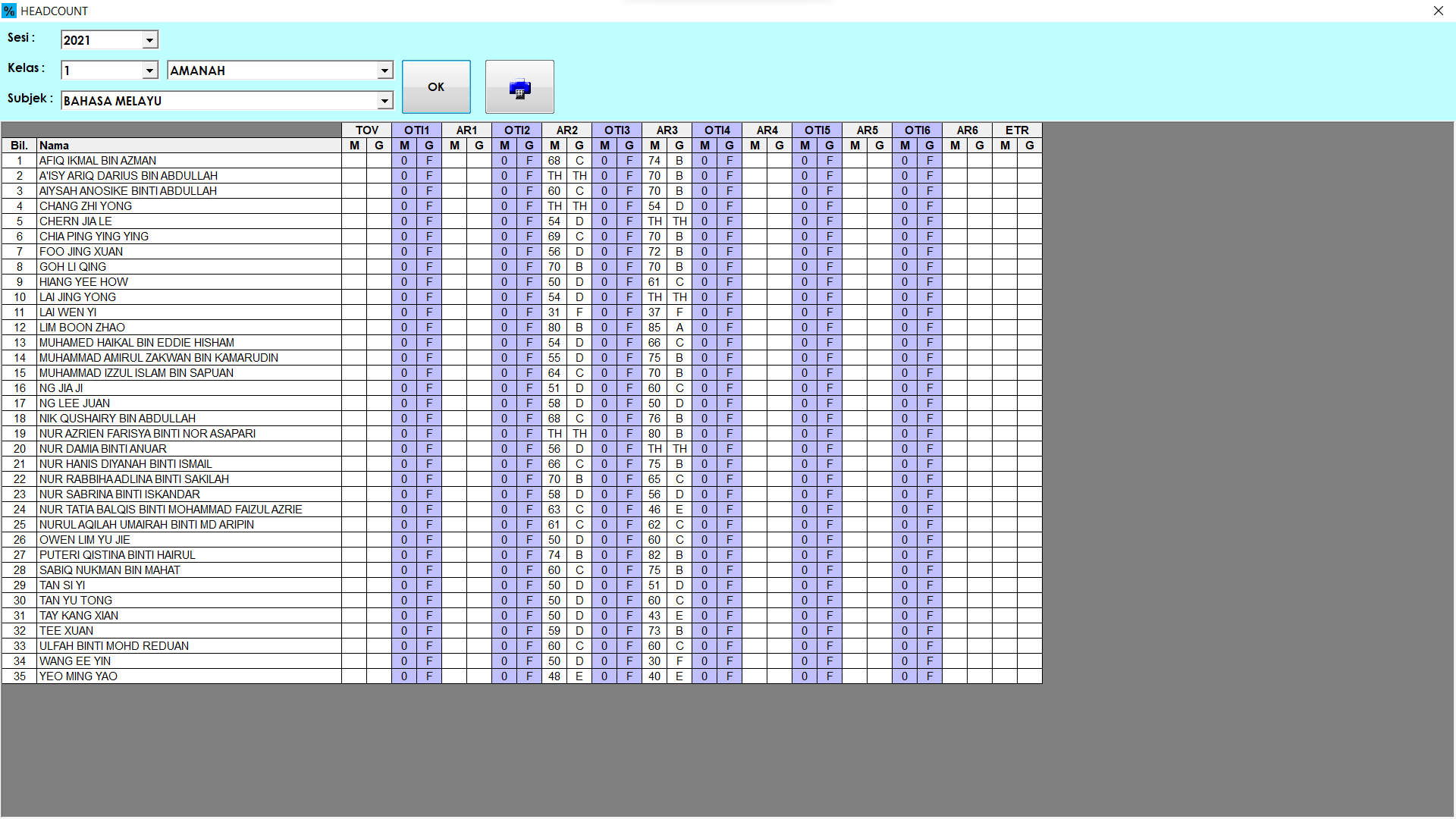This screenshot has width=1456, height=819.
Task: Click the ETR column header
Action: coord(1017,130)
